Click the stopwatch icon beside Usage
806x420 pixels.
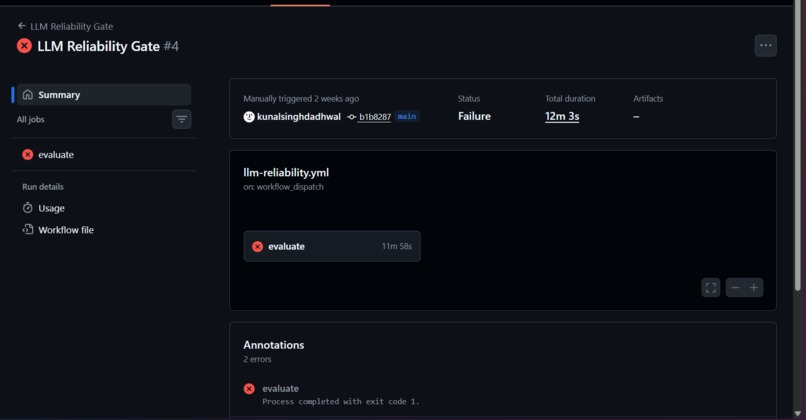click(28, 208)
